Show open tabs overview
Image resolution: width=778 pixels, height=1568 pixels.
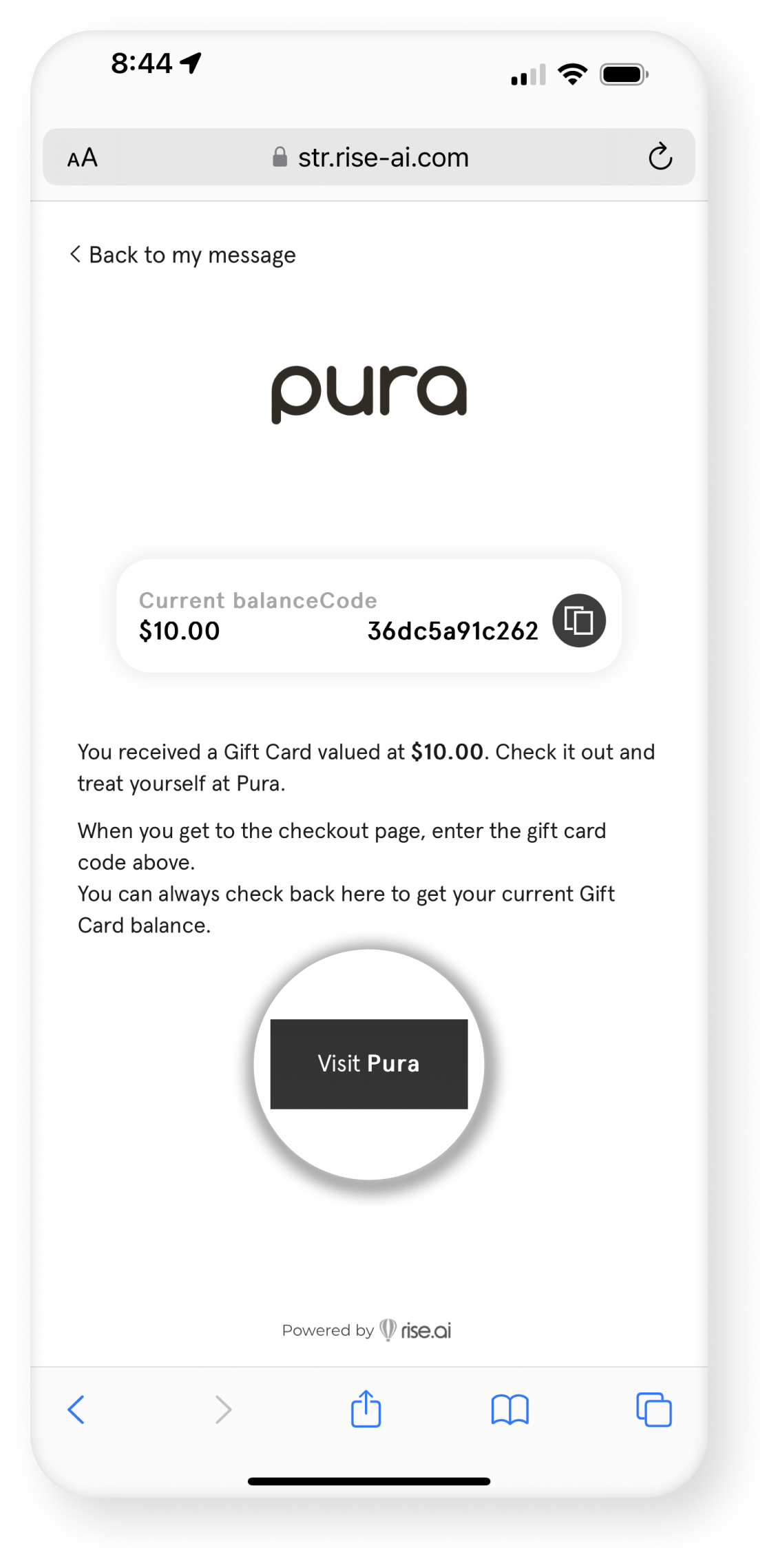click(654, 1409)
